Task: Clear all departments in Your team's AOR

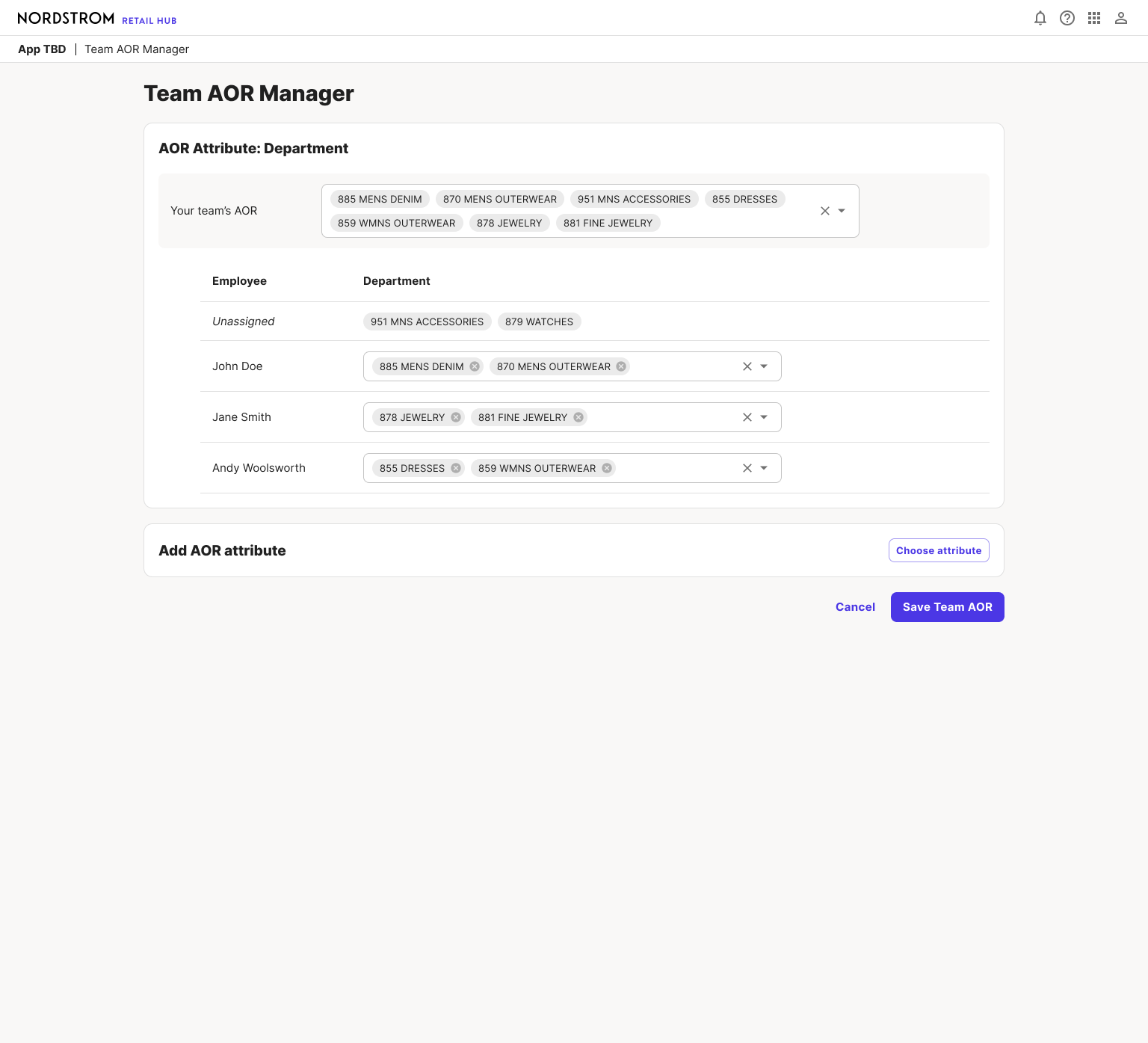Action: pyautogui.click(x=825, y=211)
